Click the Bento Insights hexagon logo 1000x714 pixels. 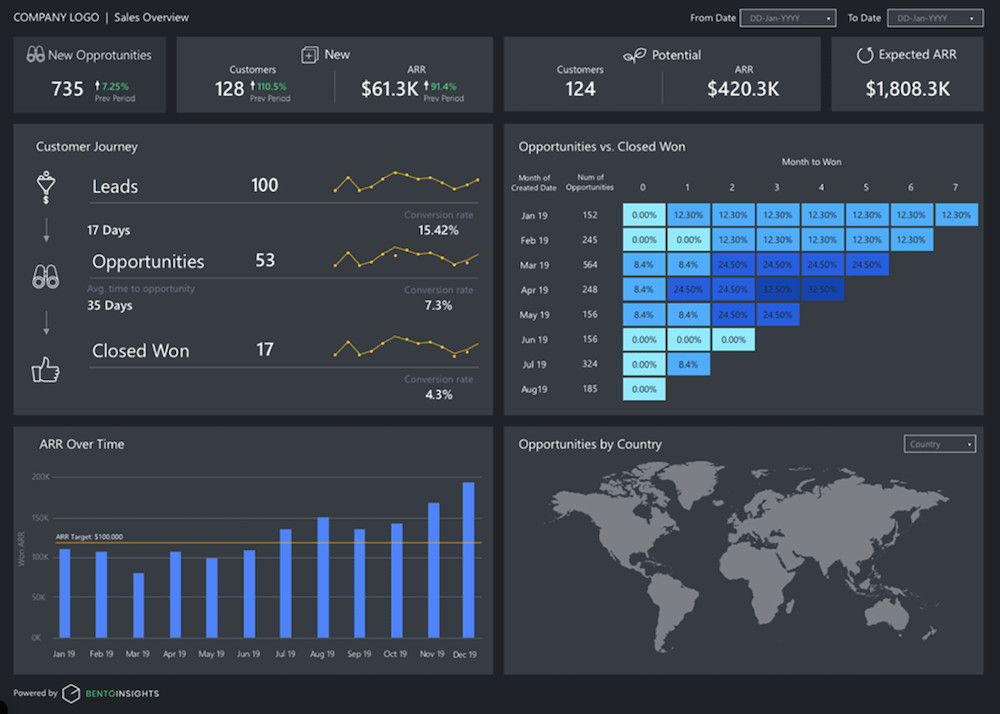click(71, 693)
